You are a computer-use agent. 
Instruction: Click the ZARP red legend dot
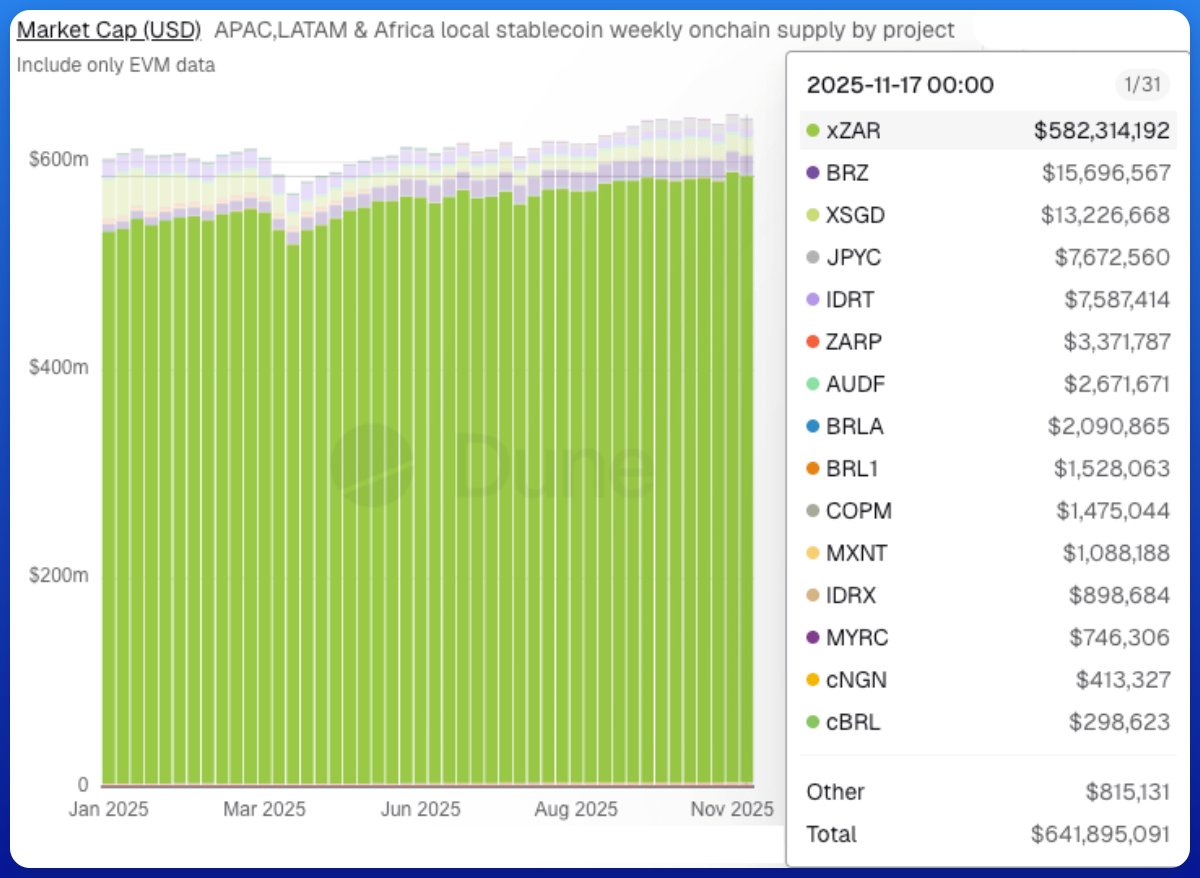click(813, 342)
